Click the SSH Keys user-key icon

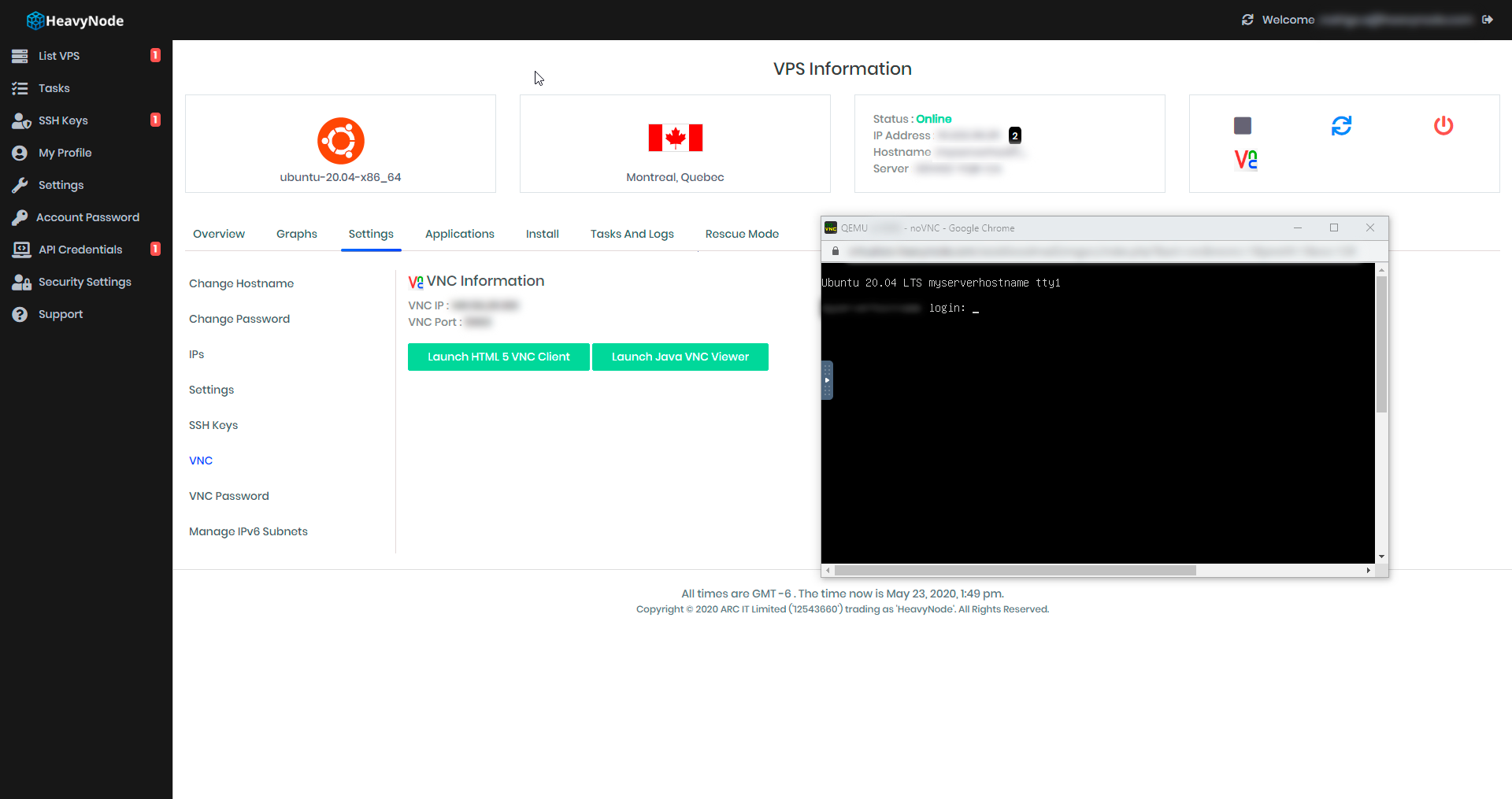pos(21,120)
